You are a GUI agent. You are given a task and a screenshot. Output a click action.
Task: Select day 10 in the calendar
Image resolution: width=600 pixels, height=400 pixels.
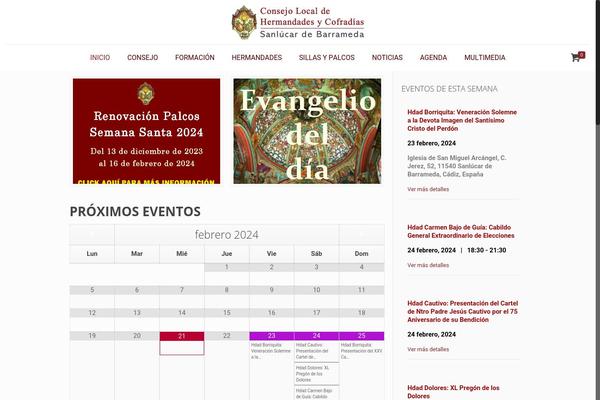(316, 290)
